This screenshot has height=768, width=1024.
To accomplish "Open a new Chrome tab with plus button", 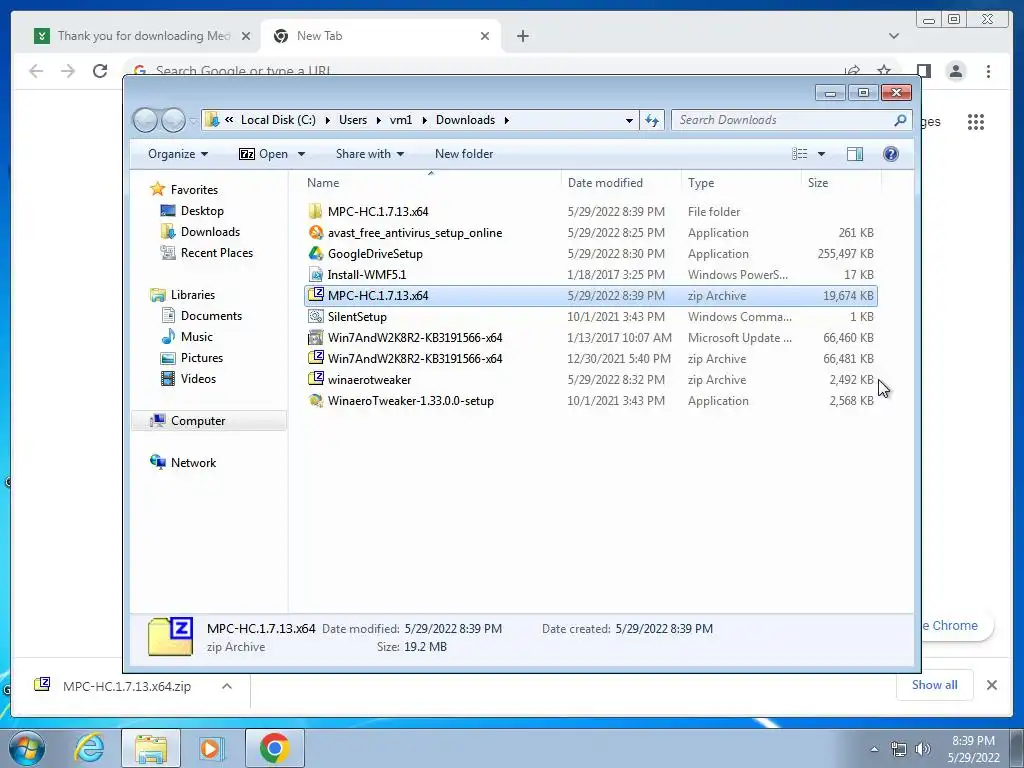I will pos(522,36).
